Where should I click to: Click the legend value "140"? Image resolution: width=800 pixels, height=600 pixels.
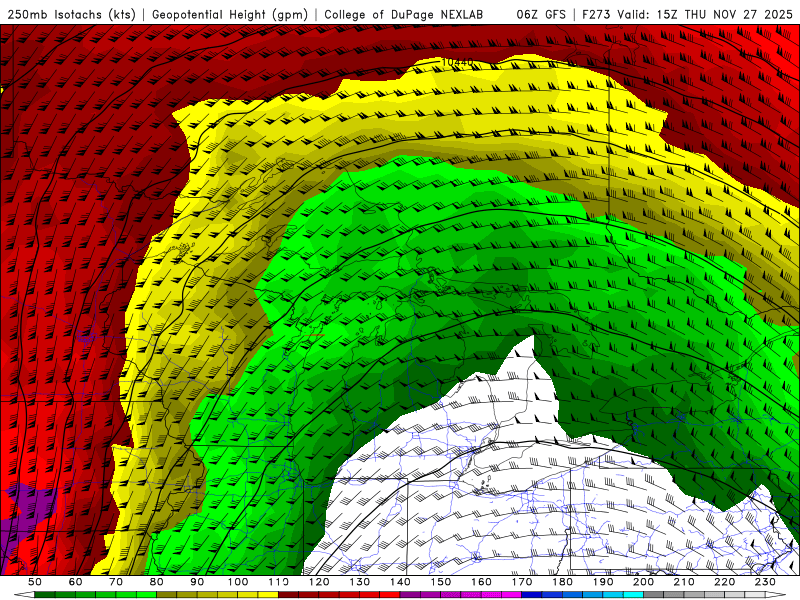[400, 582]
